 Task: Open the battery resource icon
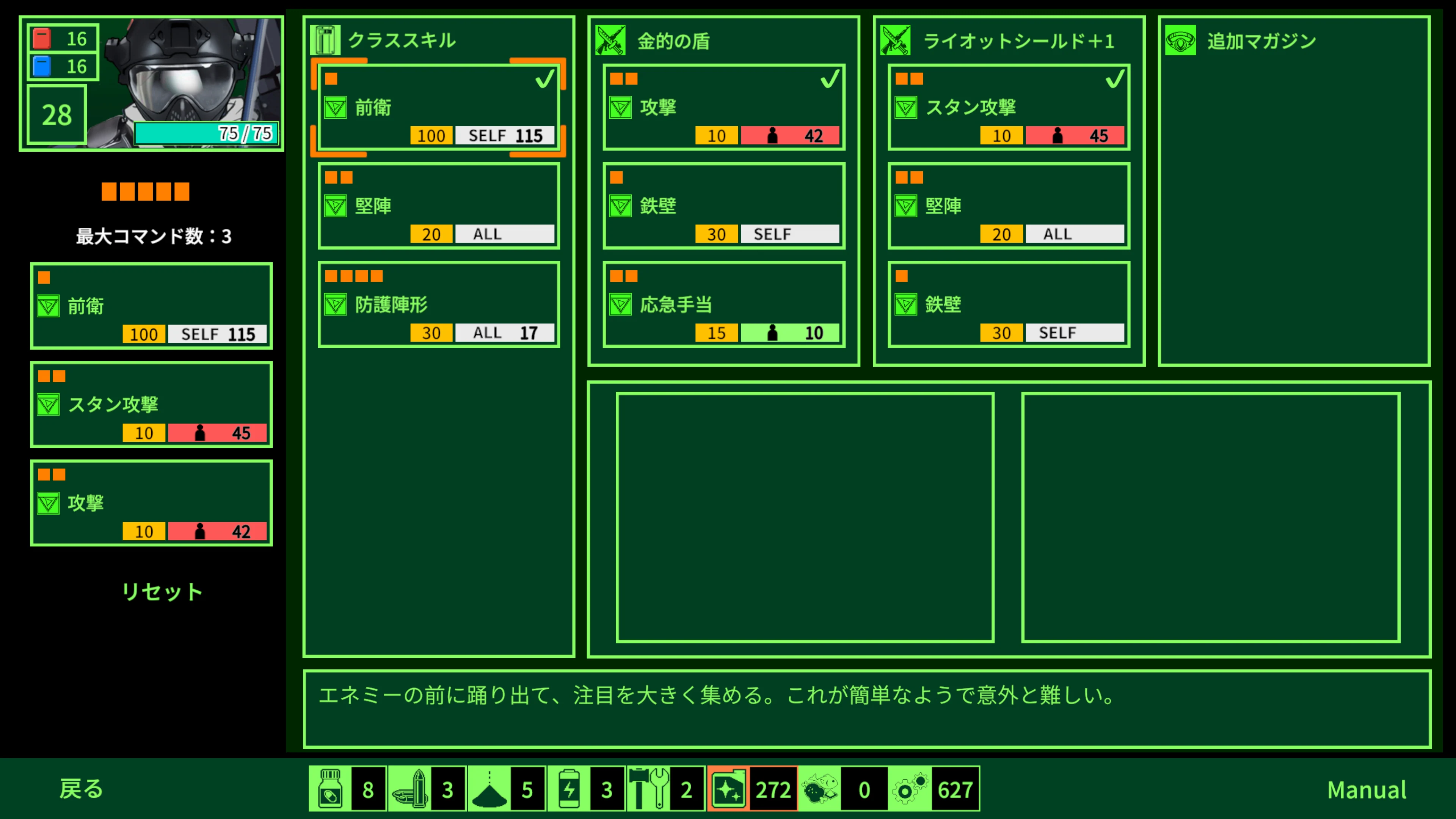click(570, 789)
